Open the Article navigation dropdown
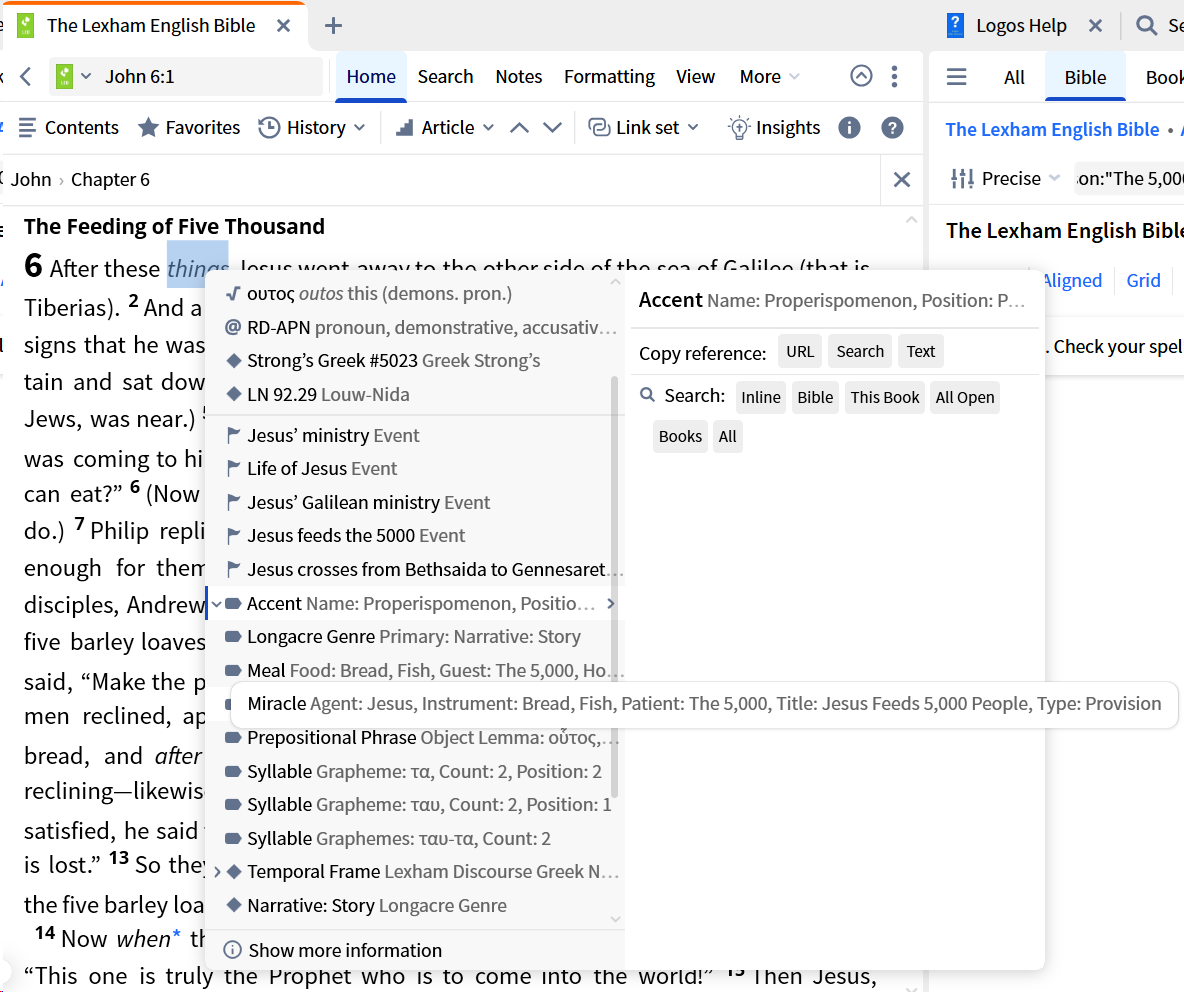The height and width of the screenshot is (992, 1184). click(x=445, y=128)
